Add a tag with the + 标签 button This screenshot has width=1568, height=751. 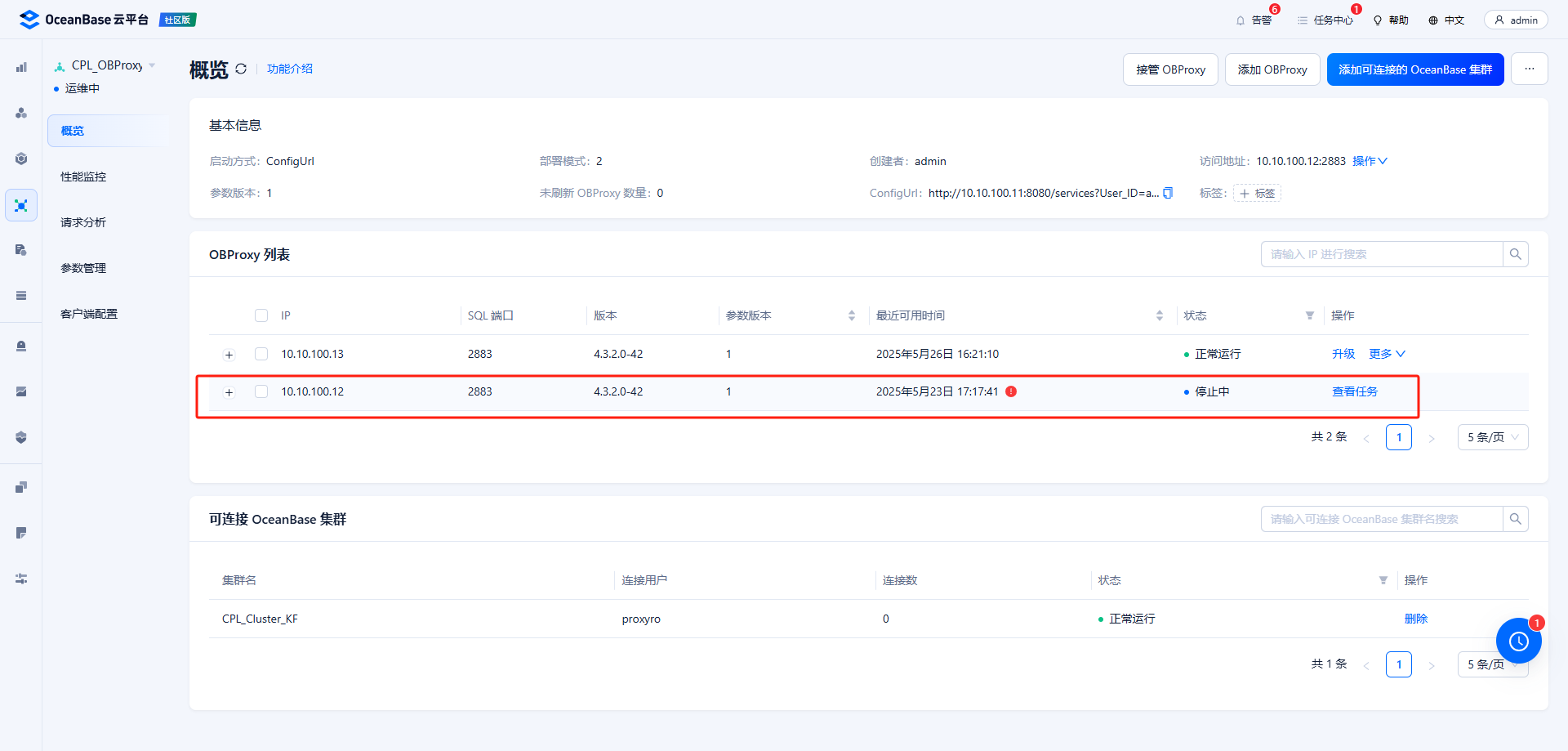pyautogui.click(x=1257, y=194)
